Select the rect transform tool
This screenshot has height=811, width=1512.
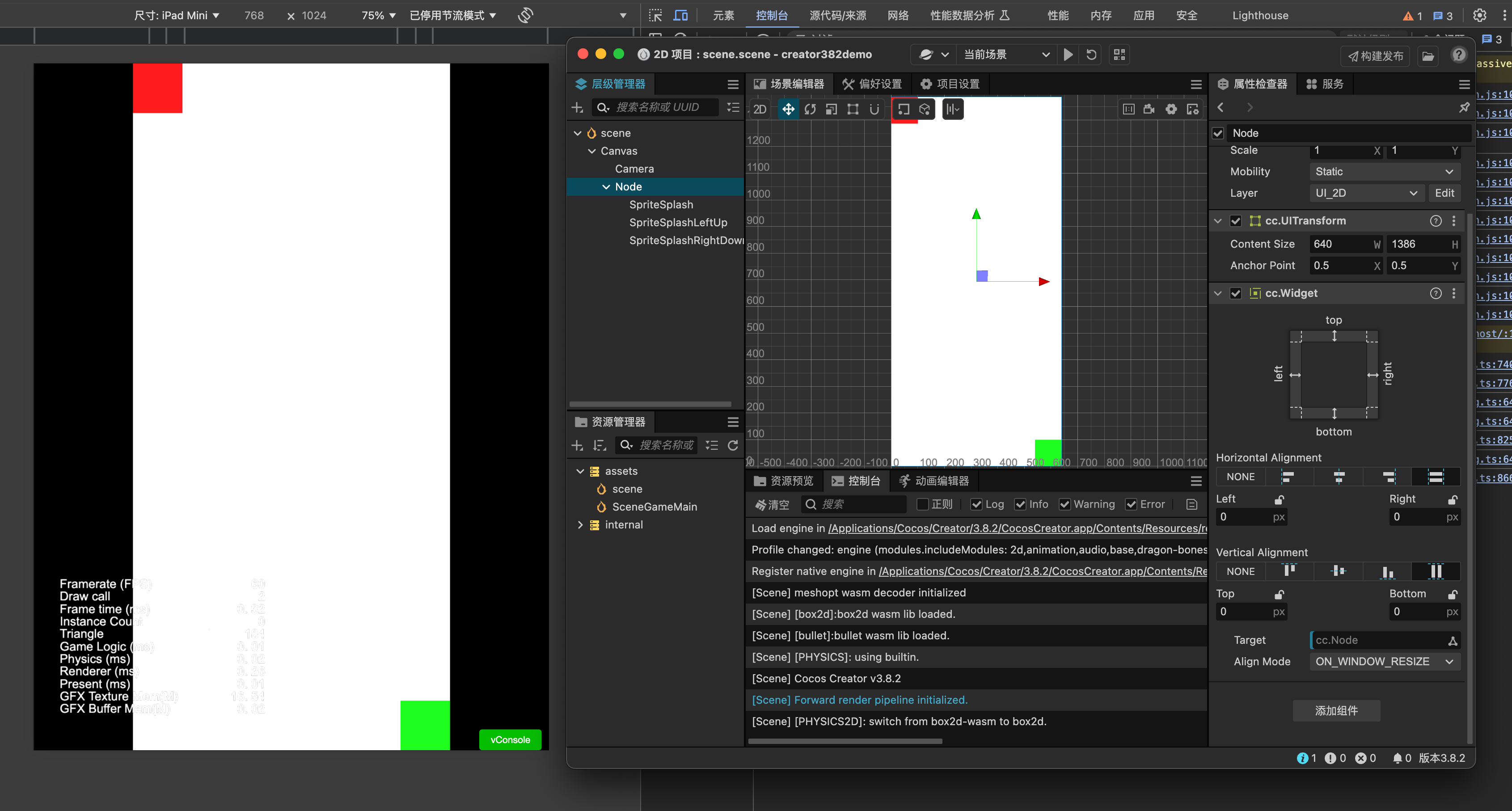click(852, 109)
